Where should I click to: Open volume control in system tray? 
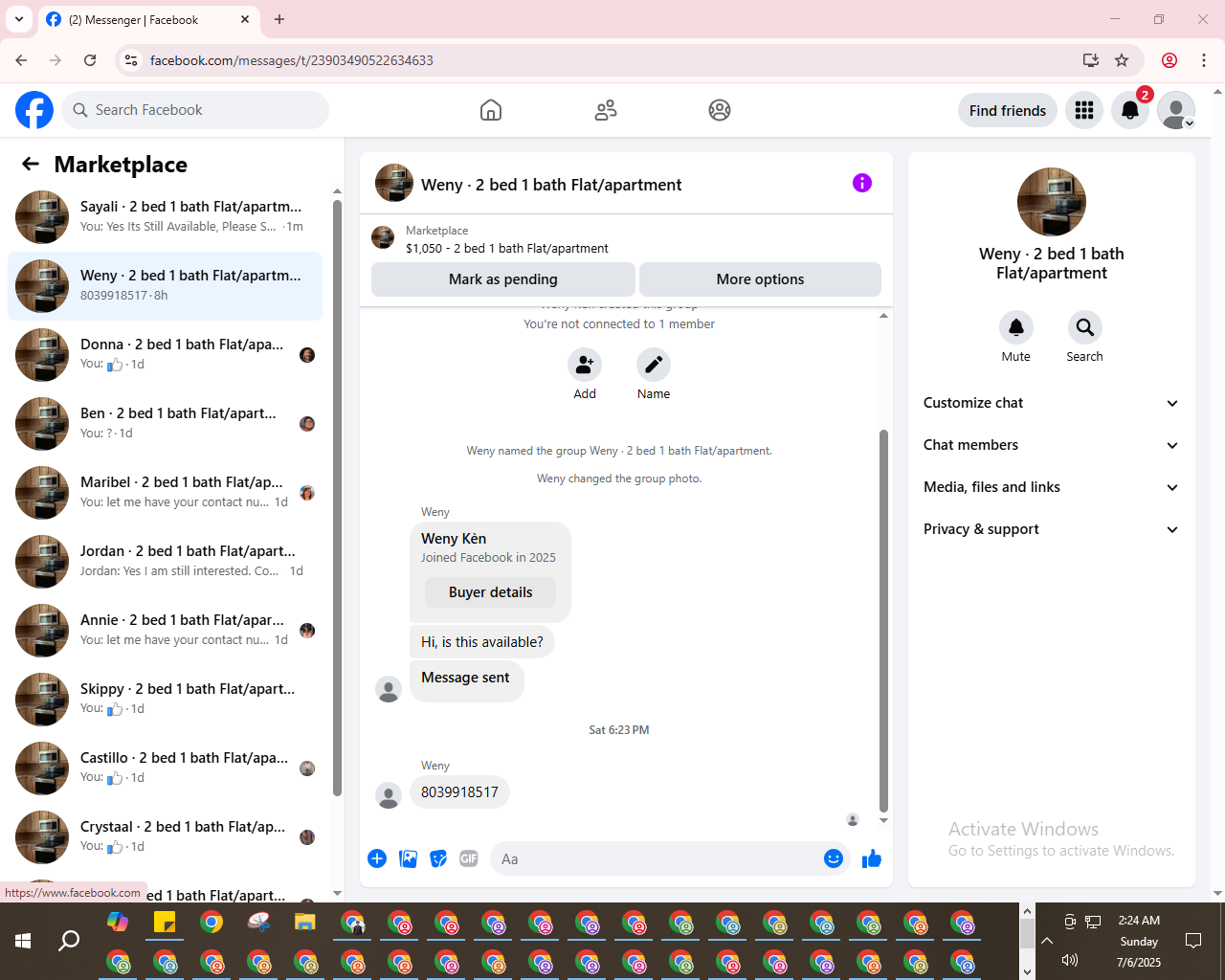tap(1070, 960)
